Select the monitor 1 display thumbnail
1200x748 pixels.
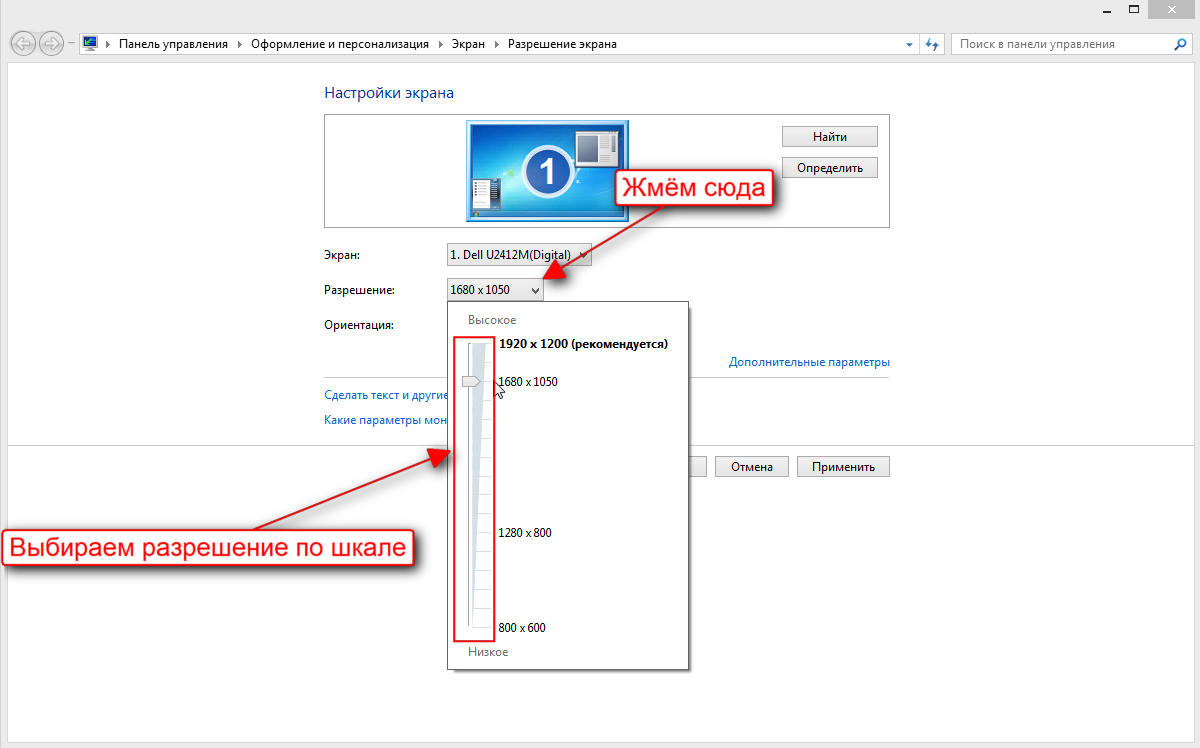click(547, 170)
